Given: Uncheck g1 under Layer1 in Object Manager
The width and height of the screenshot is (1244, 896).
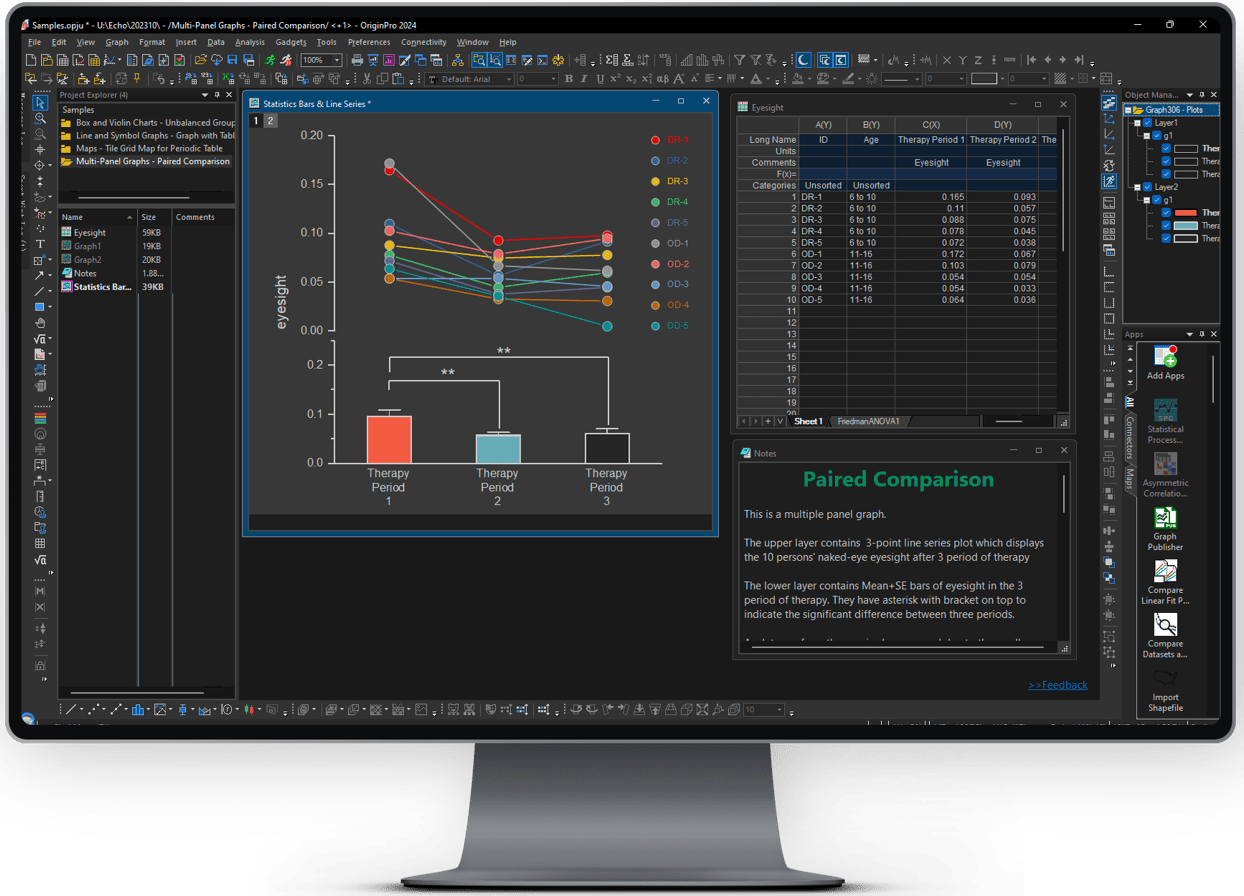Looking at the screenshot, I should (x=1157, y=135).
